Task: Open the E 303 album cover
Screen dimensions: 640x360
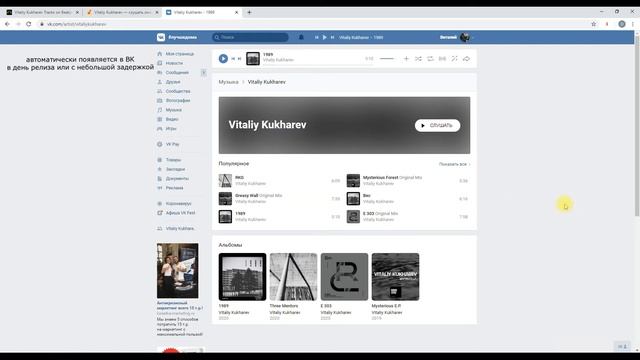Action: 344,277
